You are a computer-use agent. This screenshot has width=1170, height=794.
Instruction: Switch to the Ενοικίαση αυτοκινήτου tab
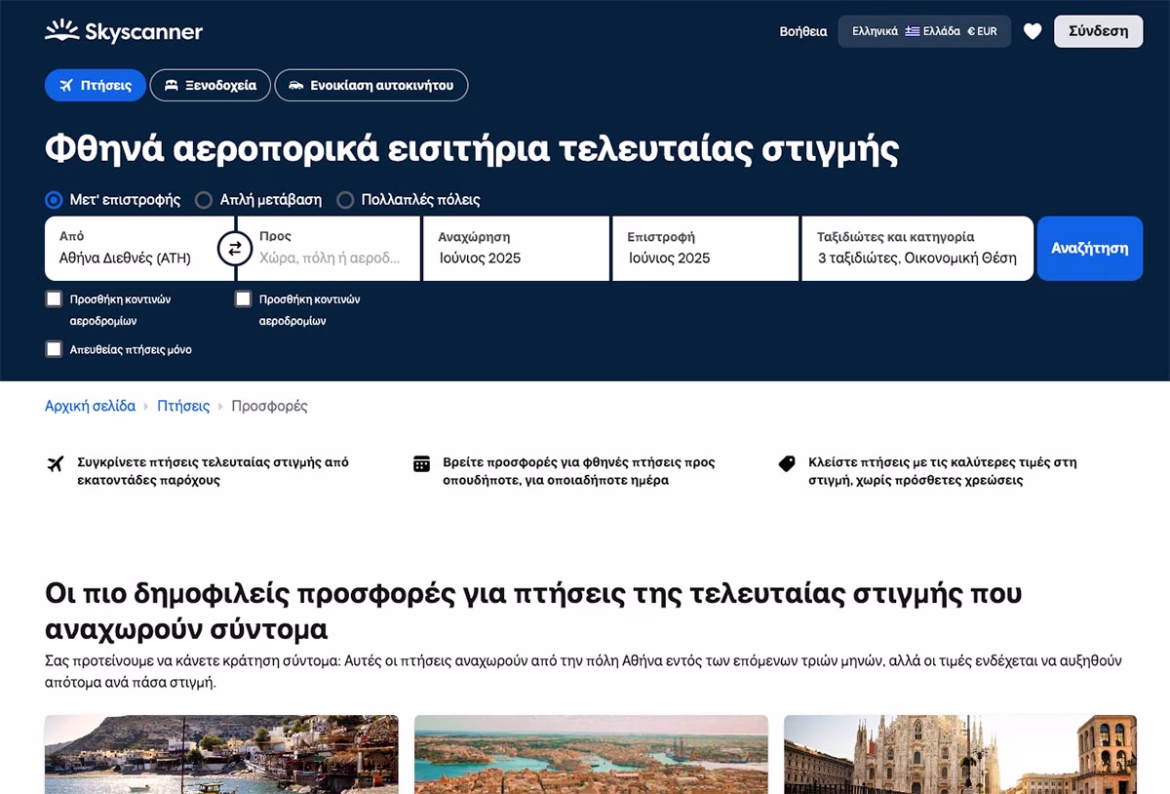coord(371,85)
